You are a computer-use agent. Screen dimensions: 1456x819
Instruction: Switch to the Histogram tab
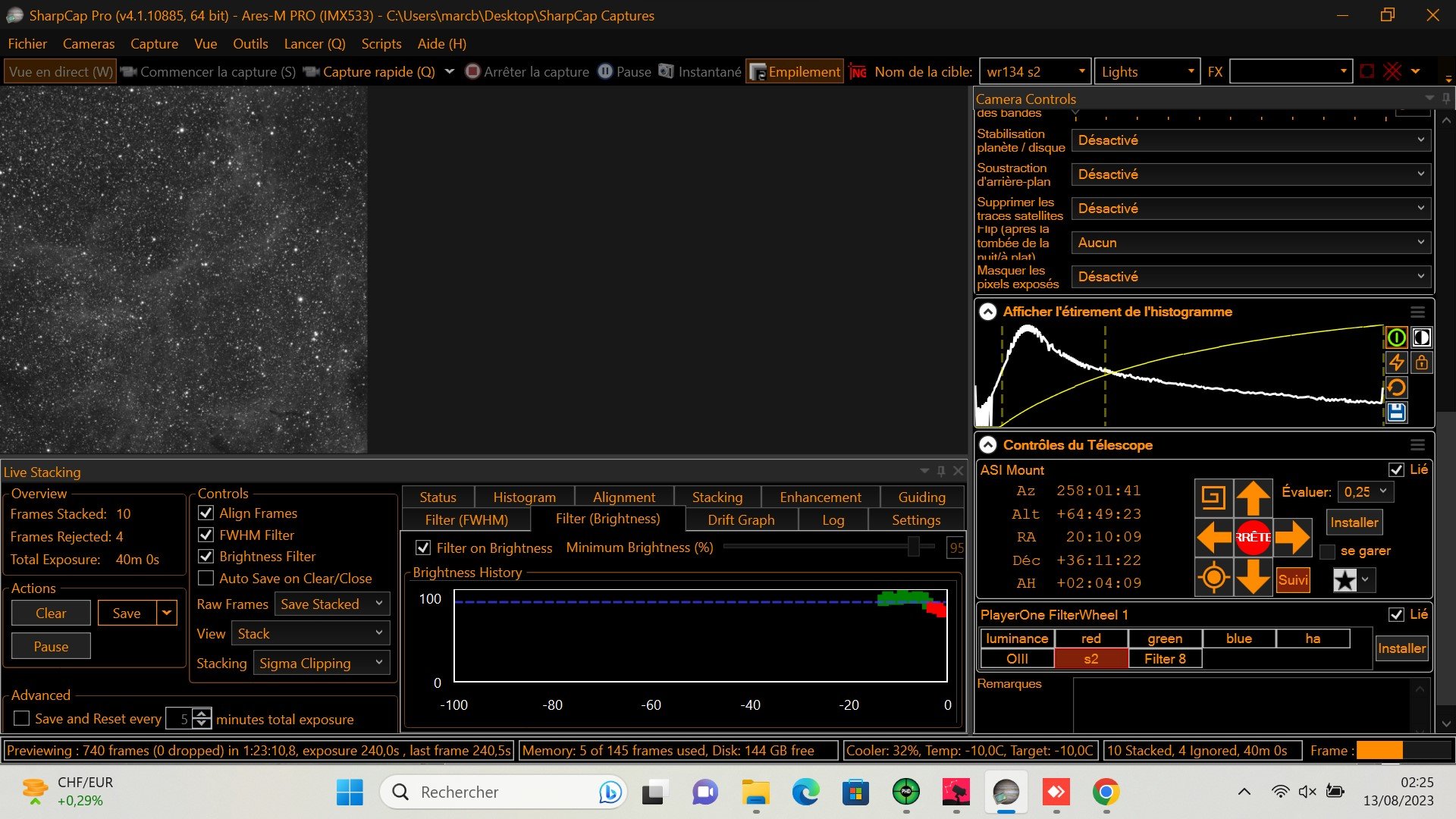[x=524, y=497]
